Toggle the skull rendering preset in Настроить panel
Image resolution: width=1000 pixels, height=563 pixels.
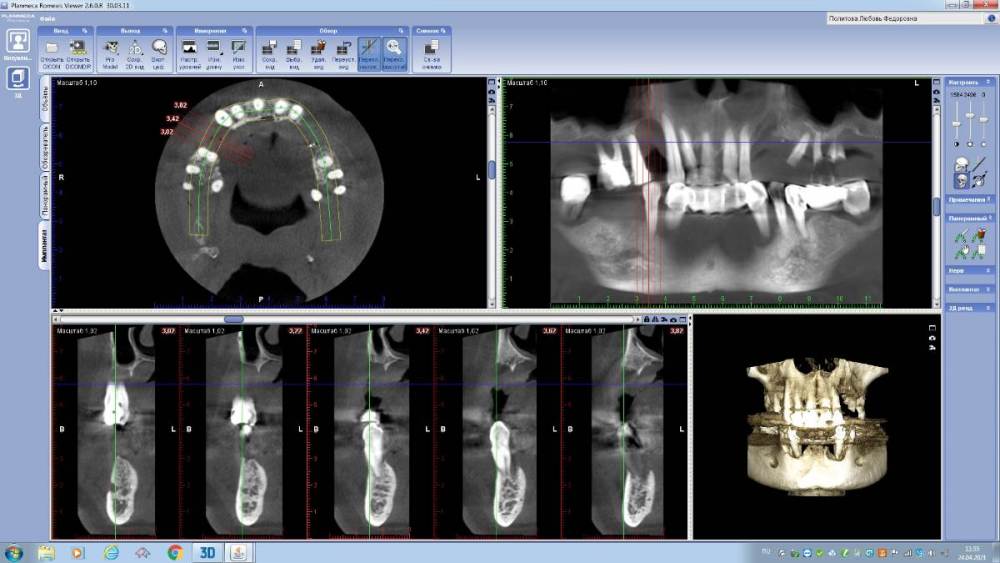click(961, 181)
